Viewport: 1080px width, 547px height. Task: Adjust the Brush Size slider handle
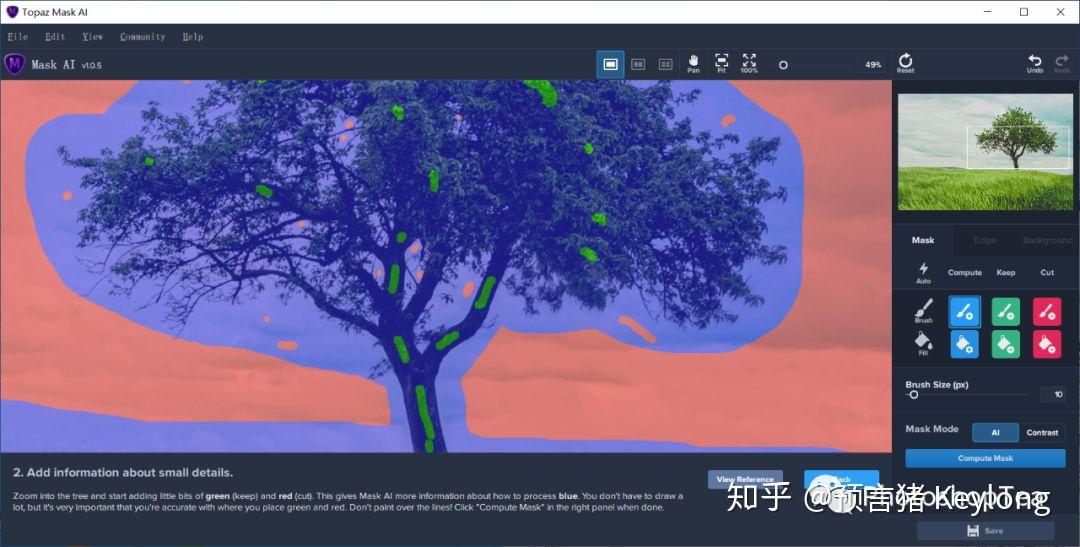[x=913, y=395]
